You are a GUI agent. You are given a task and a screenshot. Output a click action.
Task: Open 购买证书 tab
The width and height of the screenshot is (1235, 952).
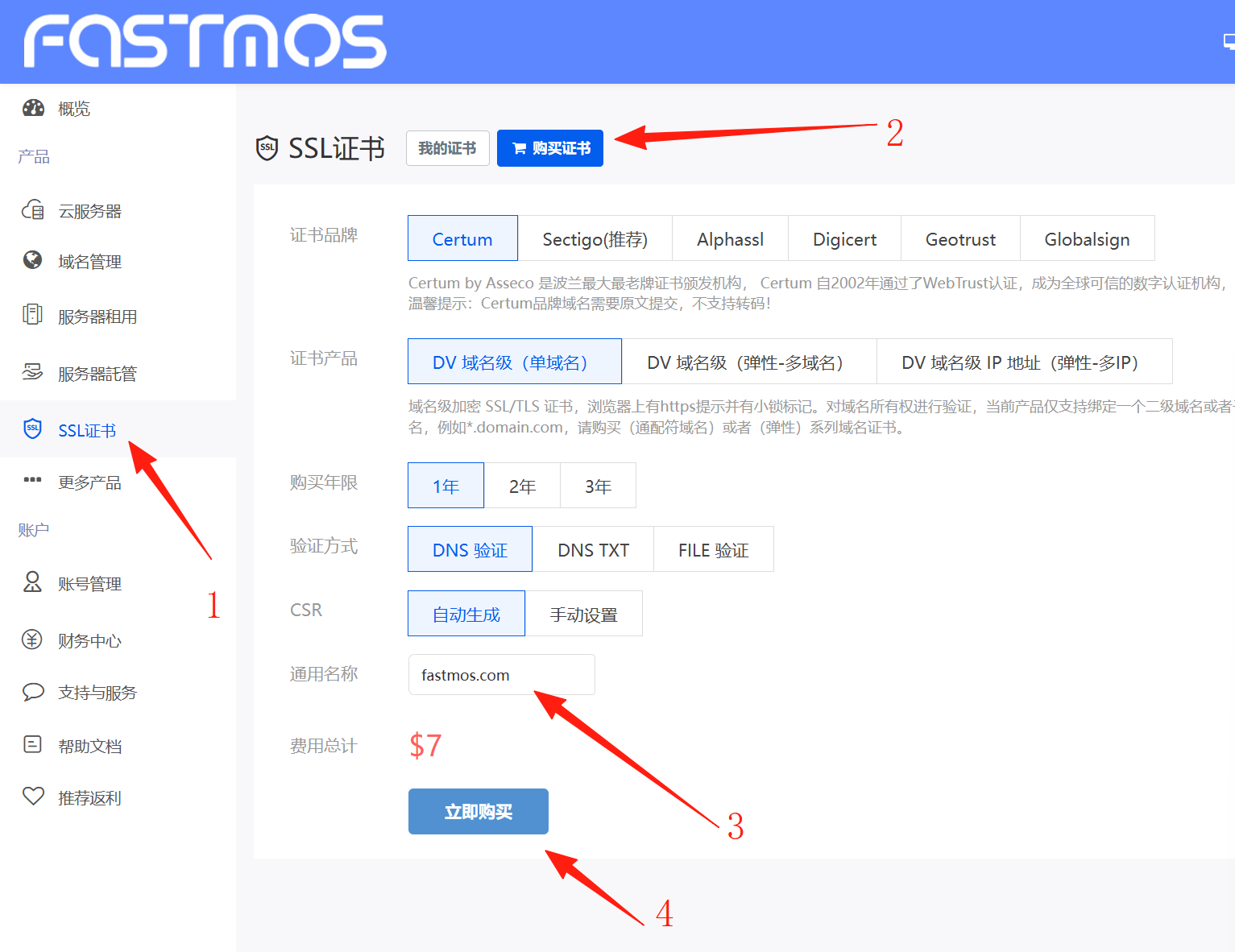(x=550, y=148)
